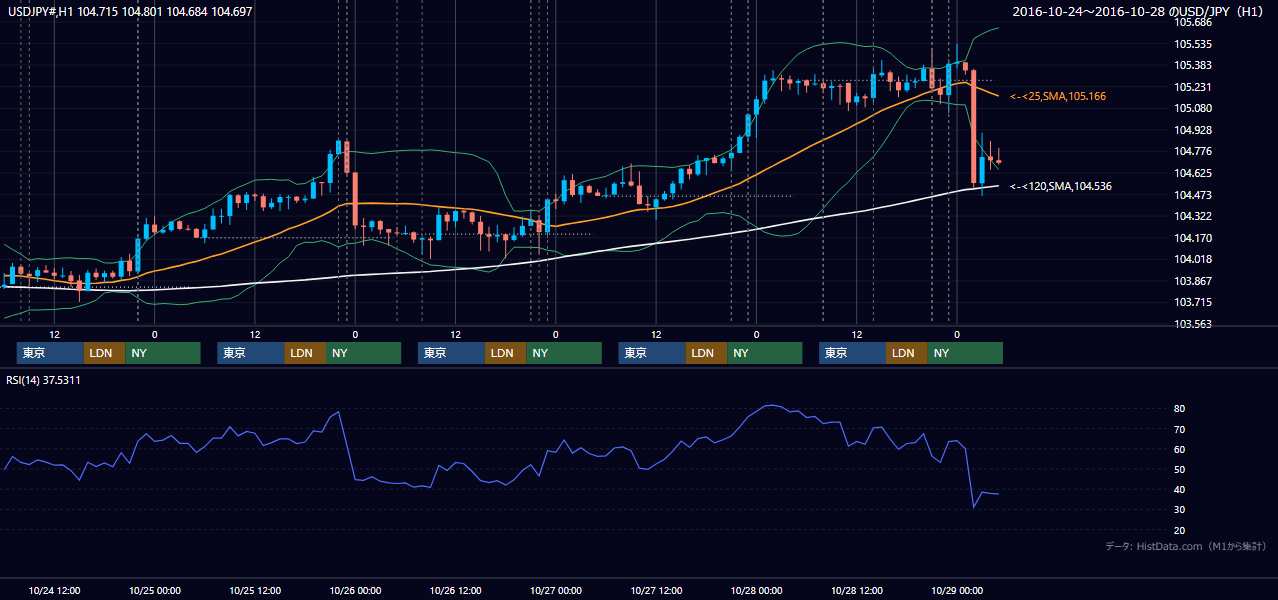Click the 東京 session block for 10/25
This screenshot has height=600, width=1278.
tap(251, 353)
